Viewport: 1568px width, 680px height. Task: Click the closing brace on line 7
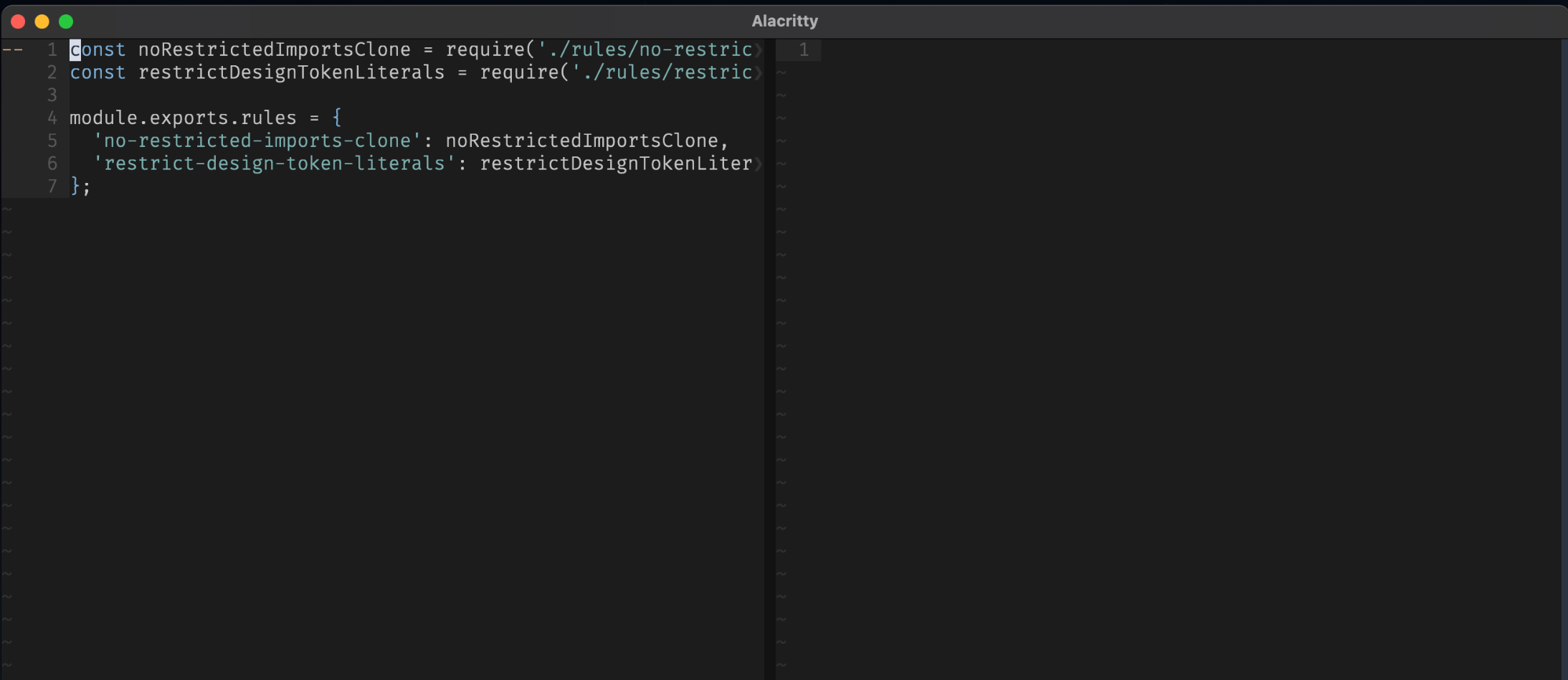click(x=75, y=186)
